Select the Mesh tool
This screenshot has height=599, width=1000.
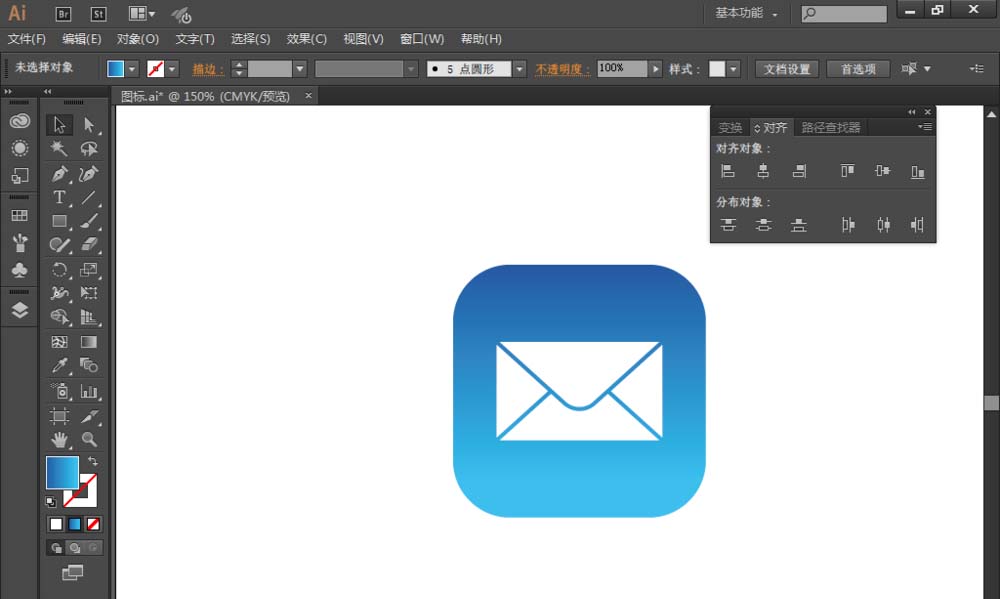pyautogui.click(x=59, y=342)
